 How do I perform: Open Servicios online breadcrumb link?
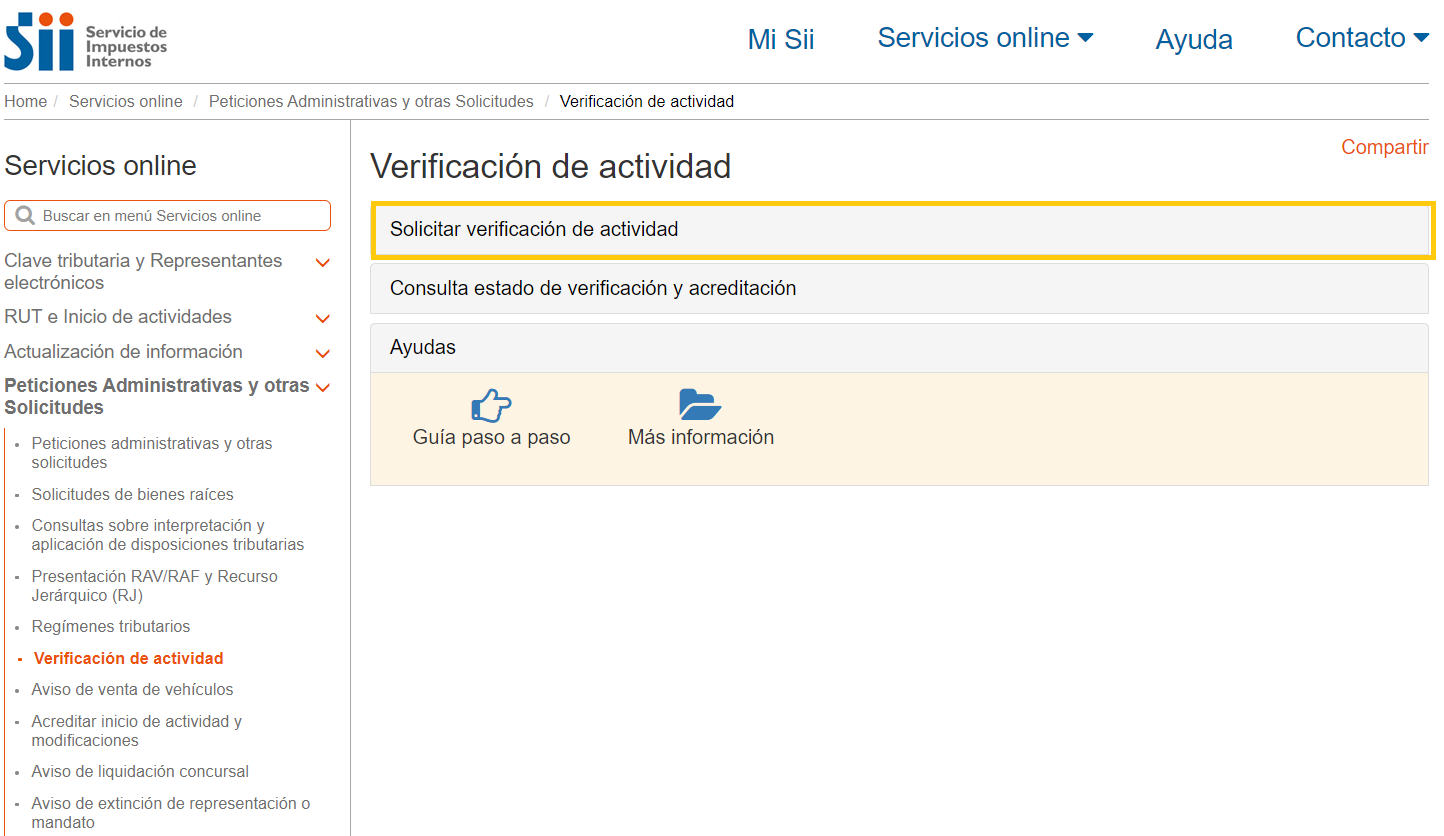click(126, 101)
